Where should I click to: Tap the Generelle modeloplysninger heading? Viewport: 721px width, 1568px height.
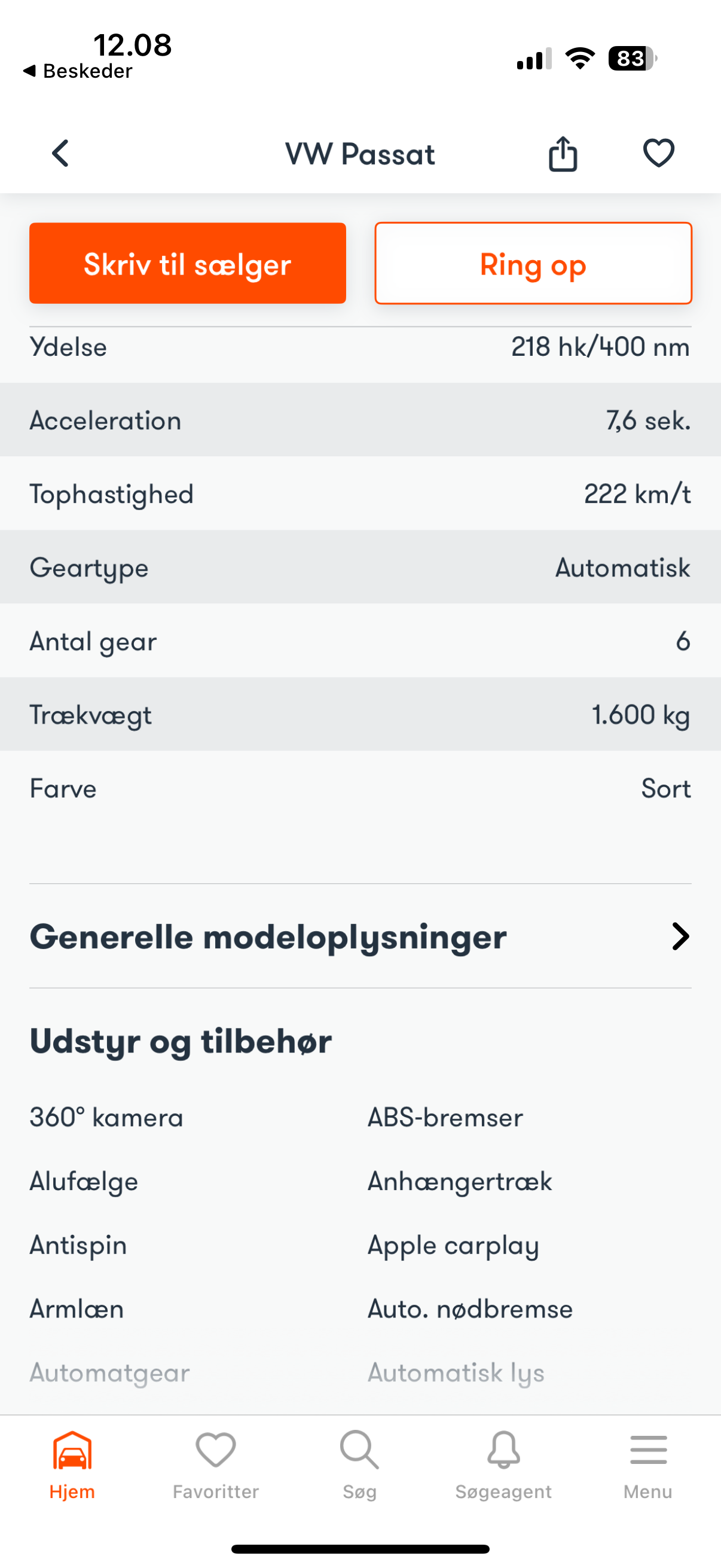click(268, 936)
